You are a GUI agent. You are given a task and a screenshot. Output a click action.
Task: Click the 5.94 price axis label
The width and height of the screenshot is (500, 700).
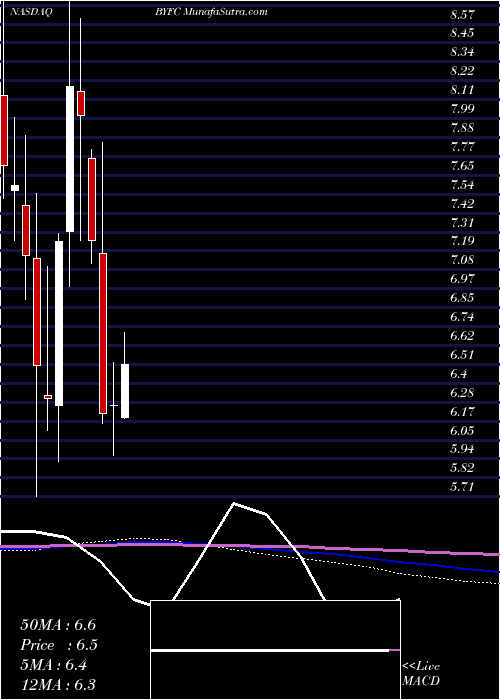coord(462,449)
